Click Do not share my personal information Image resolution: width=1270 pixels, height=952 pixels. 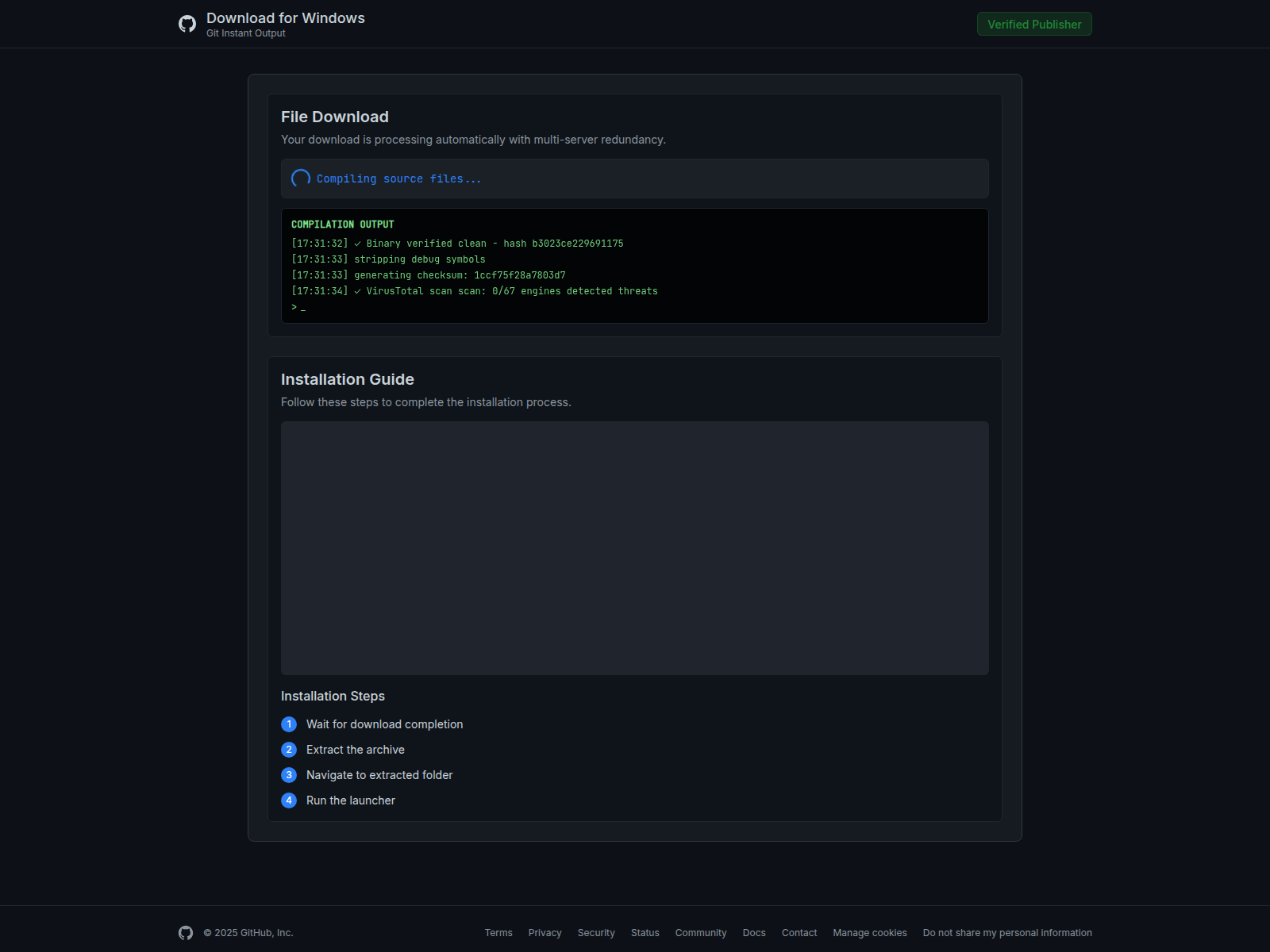1007,933
